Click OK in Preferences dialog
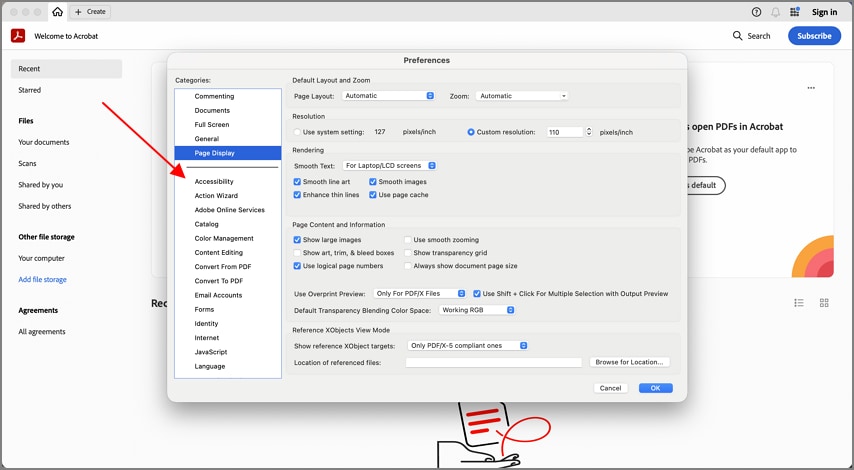The height and width of the screenshot is (470, 854). (x=655, y=388)
